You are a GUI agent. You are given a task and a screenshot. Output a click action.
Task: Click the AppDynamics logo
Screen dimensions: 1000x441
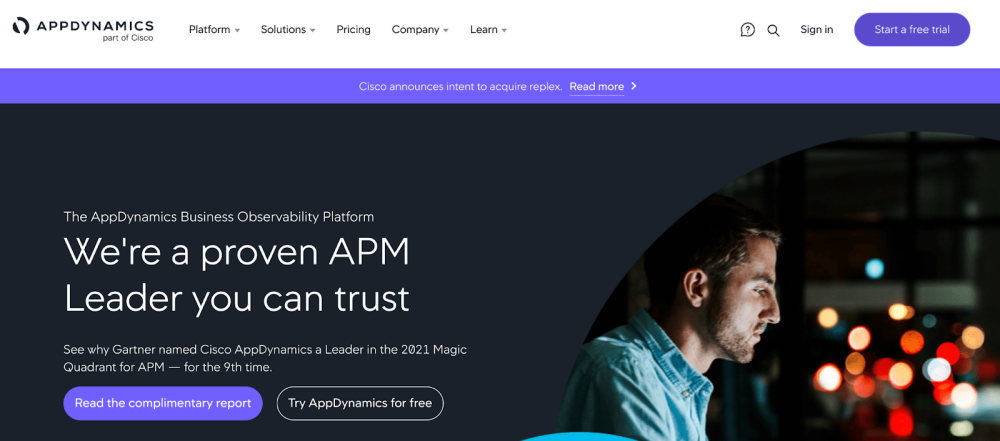83,29
